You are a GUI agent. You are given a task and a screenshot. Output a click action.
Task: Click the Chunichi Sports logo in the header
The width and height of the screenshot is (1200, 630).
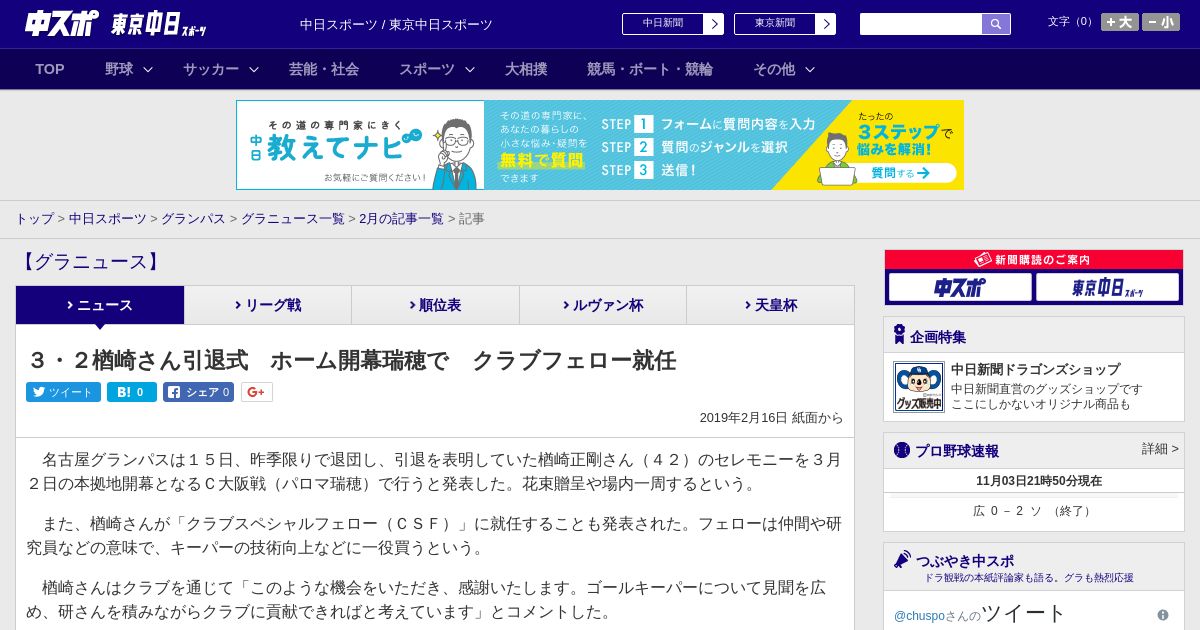[x=62, y=23]
